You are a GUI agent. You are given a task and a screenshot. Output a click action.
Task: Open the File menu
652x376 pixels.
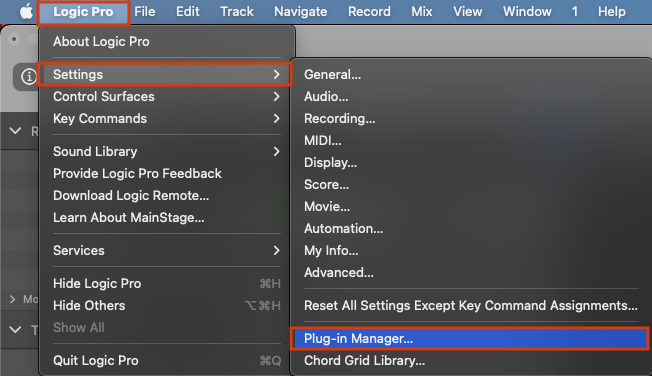pyautogui.click(x=145, y=12)
